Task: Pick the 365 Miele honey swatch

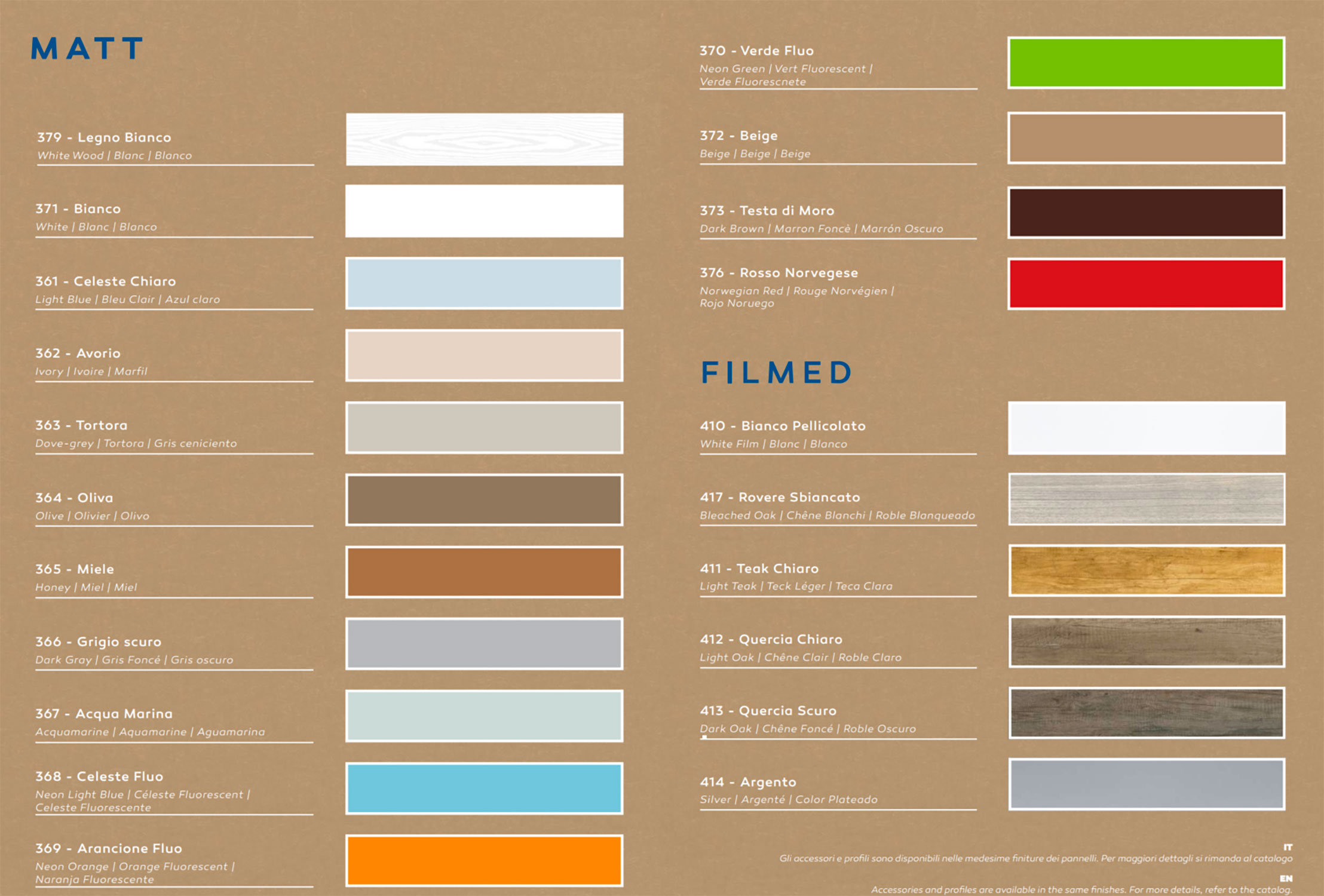Action: click(485, 572)
